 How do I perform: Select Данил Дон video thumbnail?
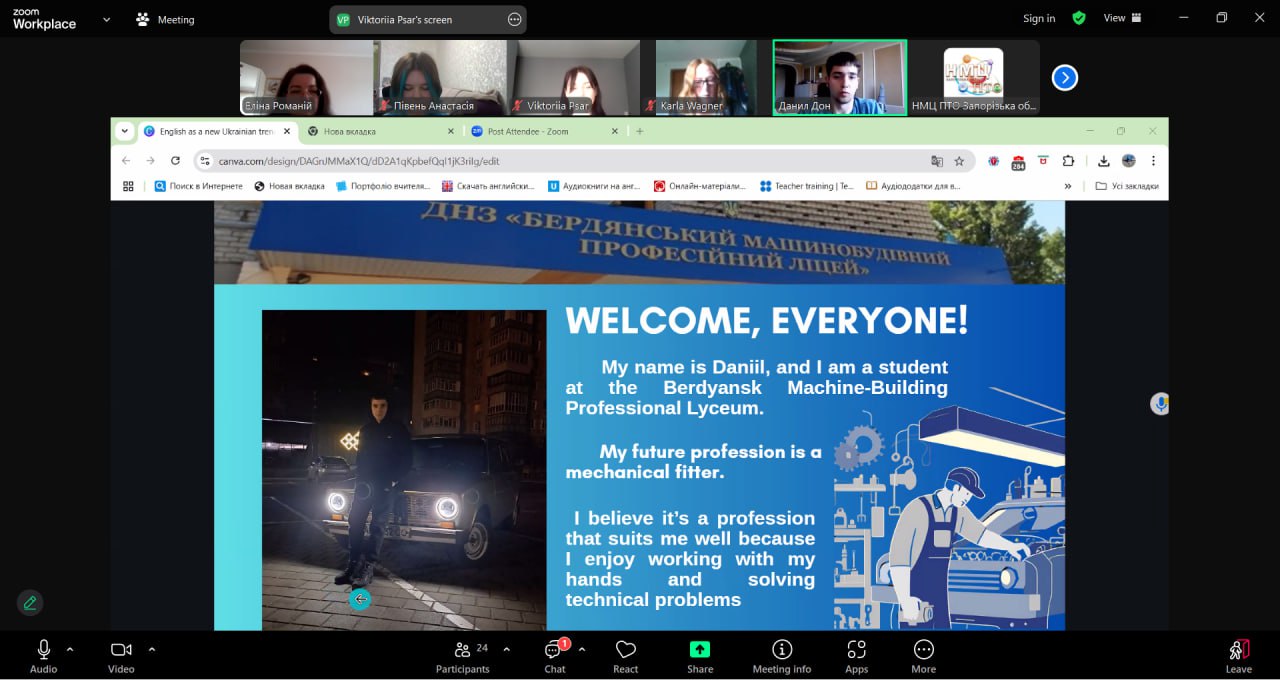840,78
